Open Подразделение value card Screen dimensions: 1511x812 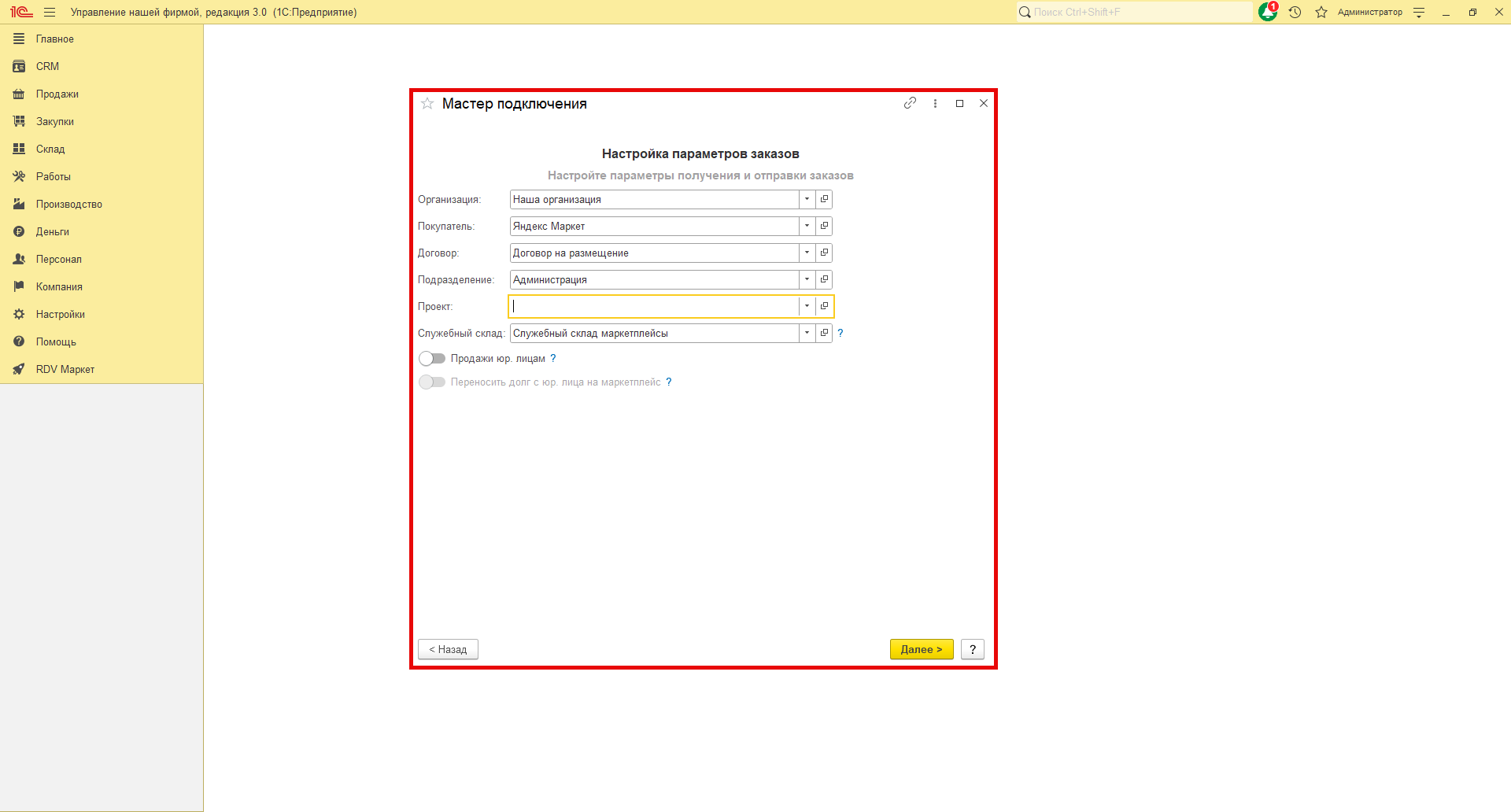click(824, 279)
